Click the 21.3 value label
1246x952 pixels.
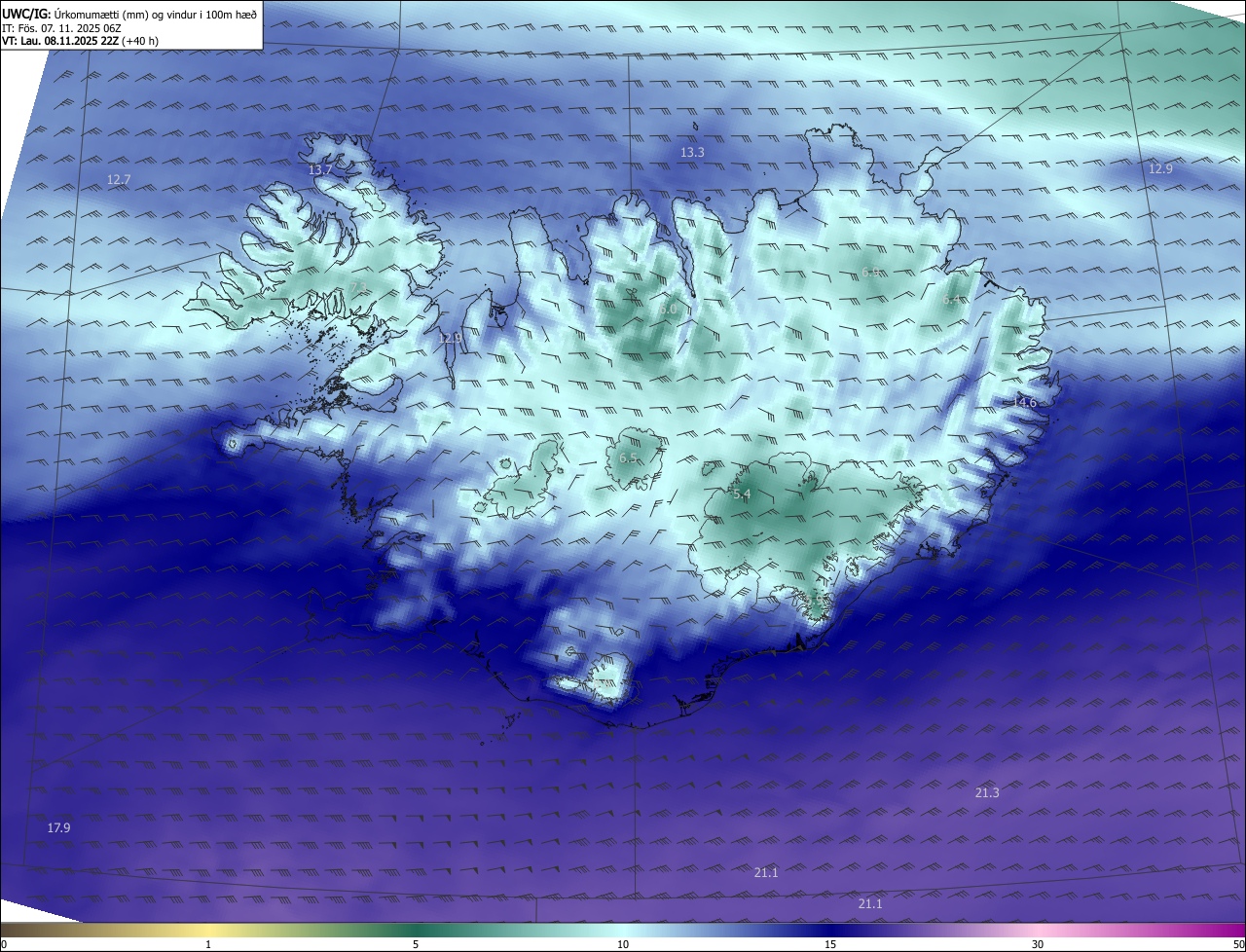[x=987, y=793]
